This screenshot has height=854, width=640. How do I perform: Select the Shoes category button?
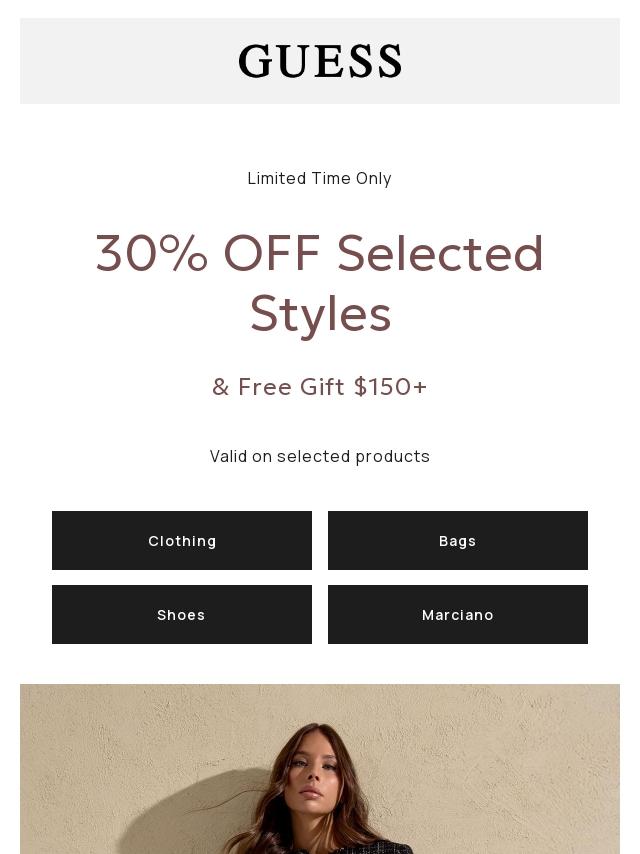point(182,615)
